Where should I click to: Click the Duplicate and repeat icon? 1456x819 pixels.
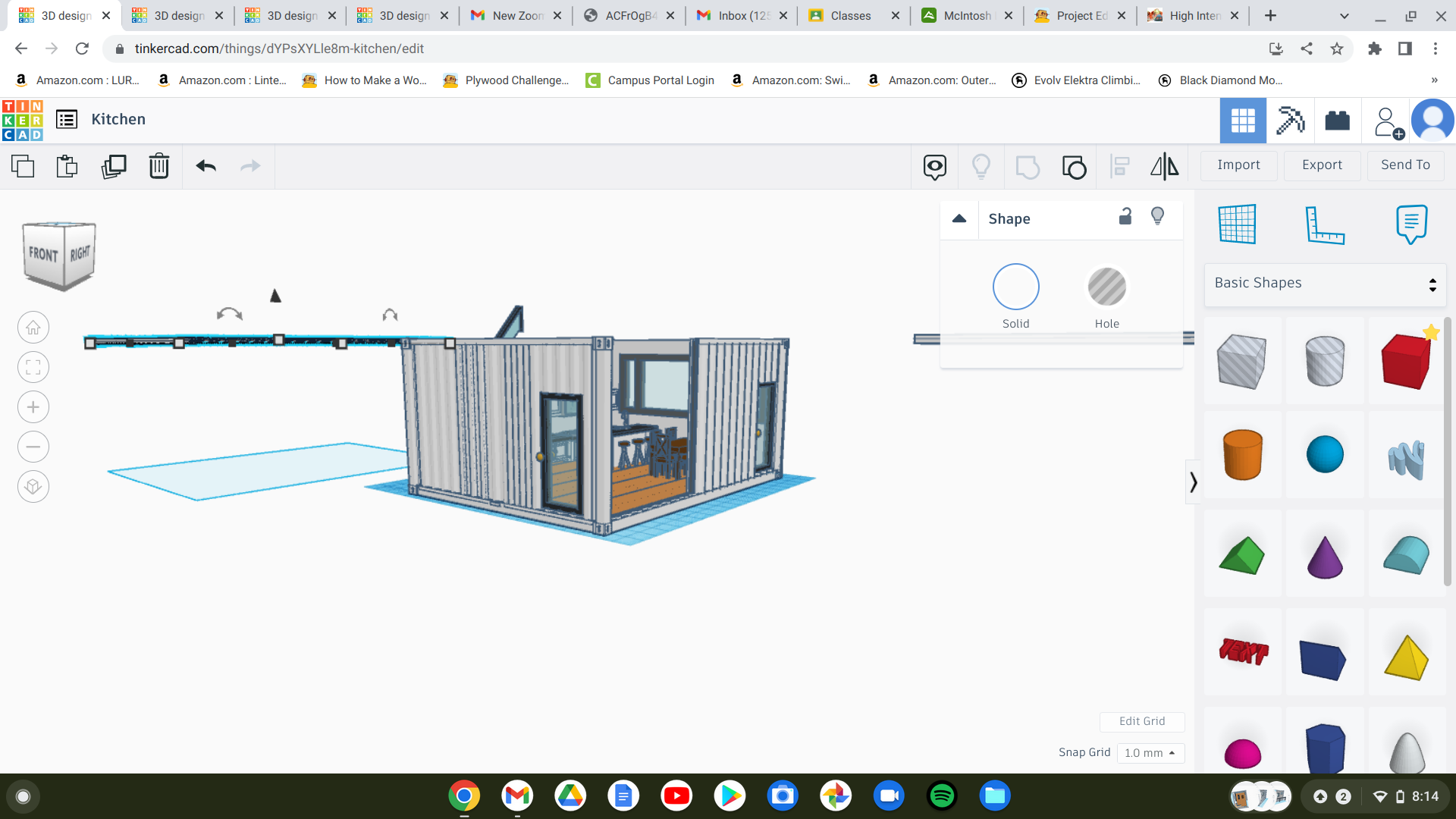coord(114,166)
